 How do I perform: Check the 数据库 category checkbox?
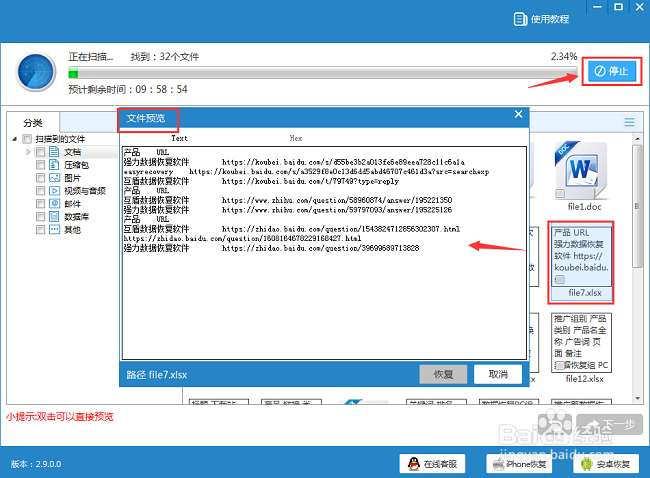(40, 216)
